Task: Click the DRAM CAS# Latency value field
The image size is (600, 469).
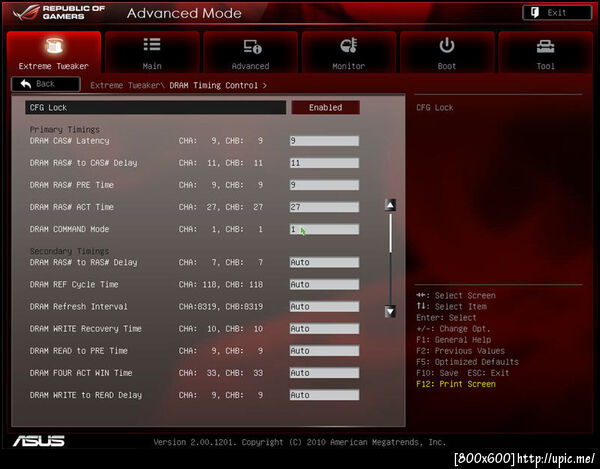Action: click(324, 141)
